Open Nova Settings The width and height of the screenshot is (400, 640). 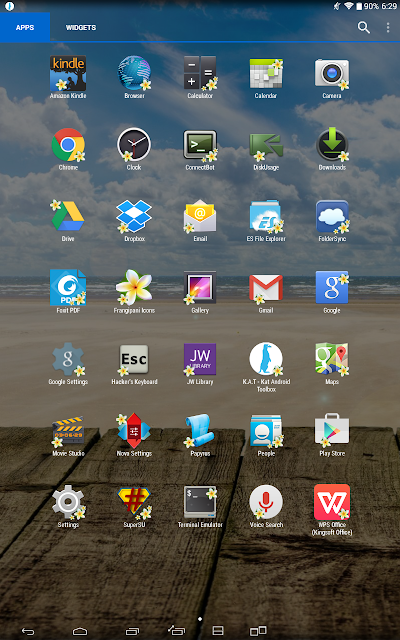click(x=134, y=431)
